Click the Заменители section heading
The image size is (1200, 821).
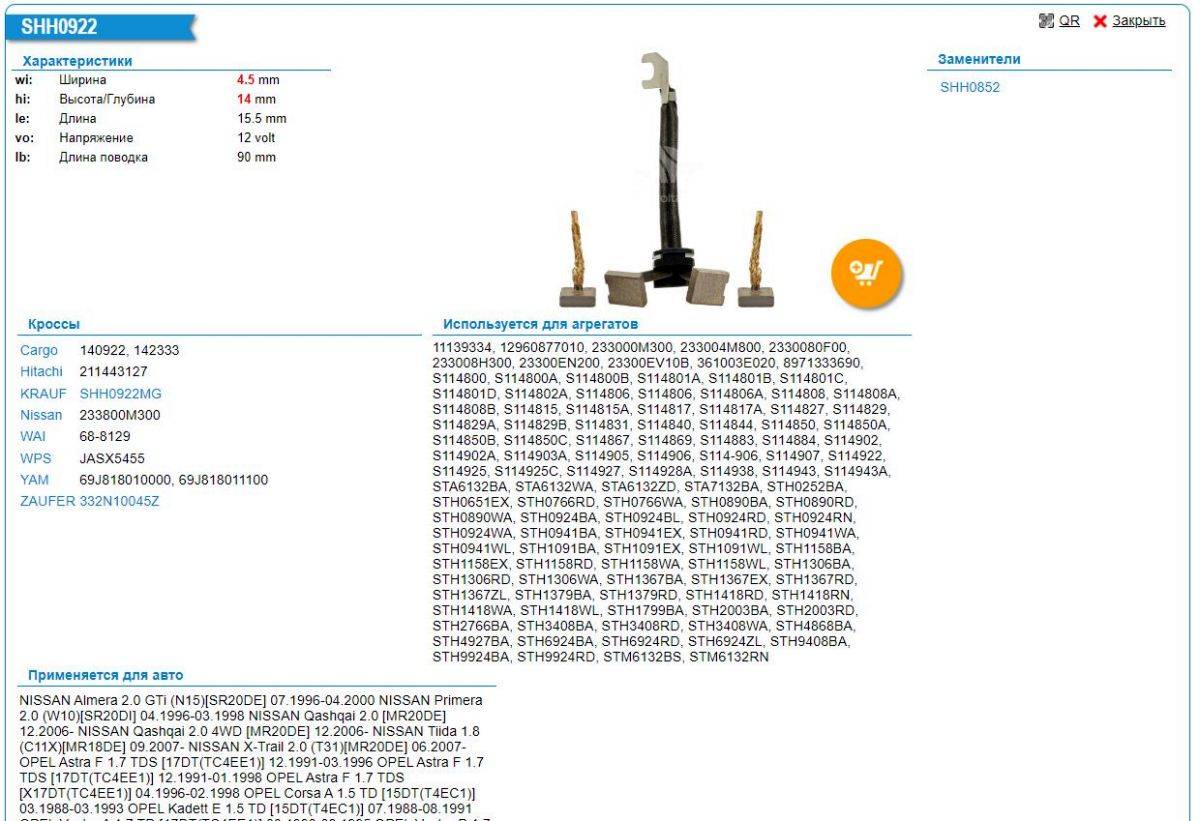978,60
